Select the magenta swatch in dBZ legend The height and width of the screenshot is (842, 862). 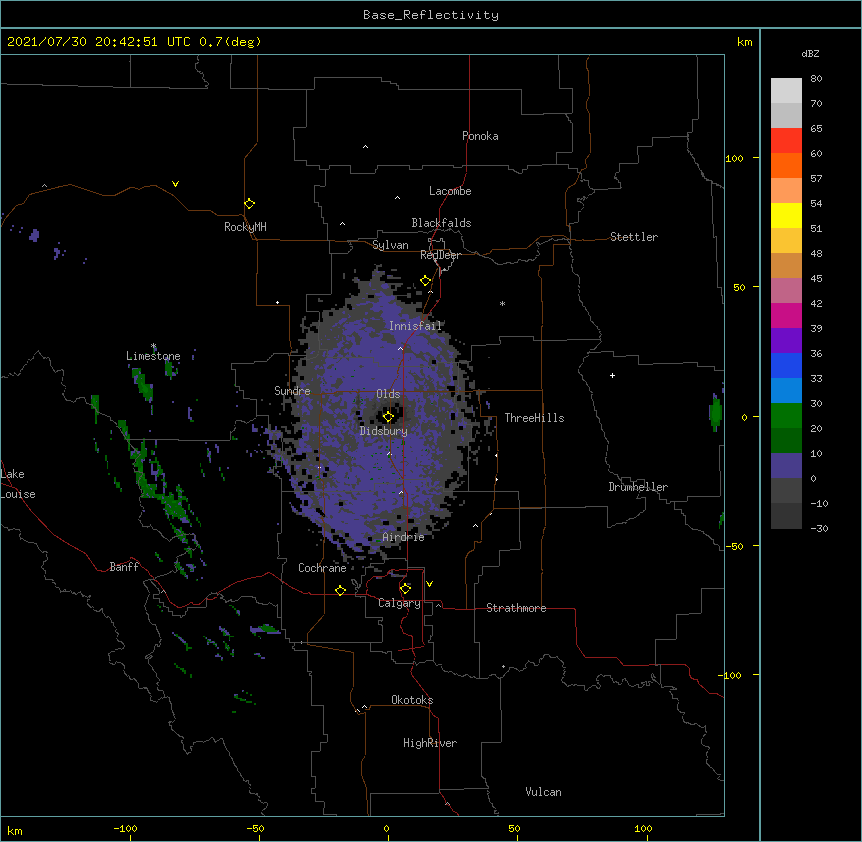click(x=786, y=315)
